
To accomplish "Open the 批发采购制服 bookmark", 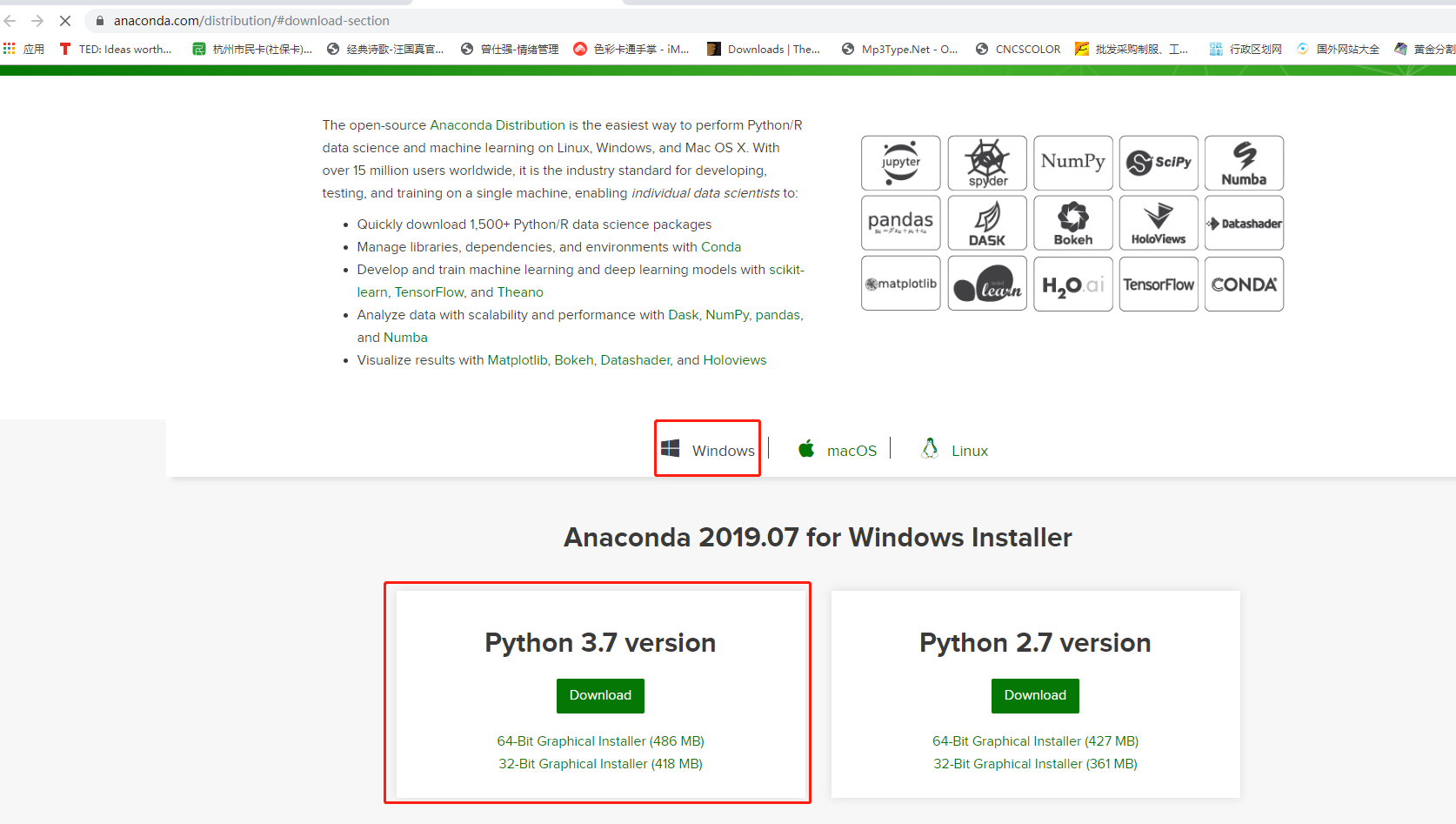I will (x=1132, y=50).
